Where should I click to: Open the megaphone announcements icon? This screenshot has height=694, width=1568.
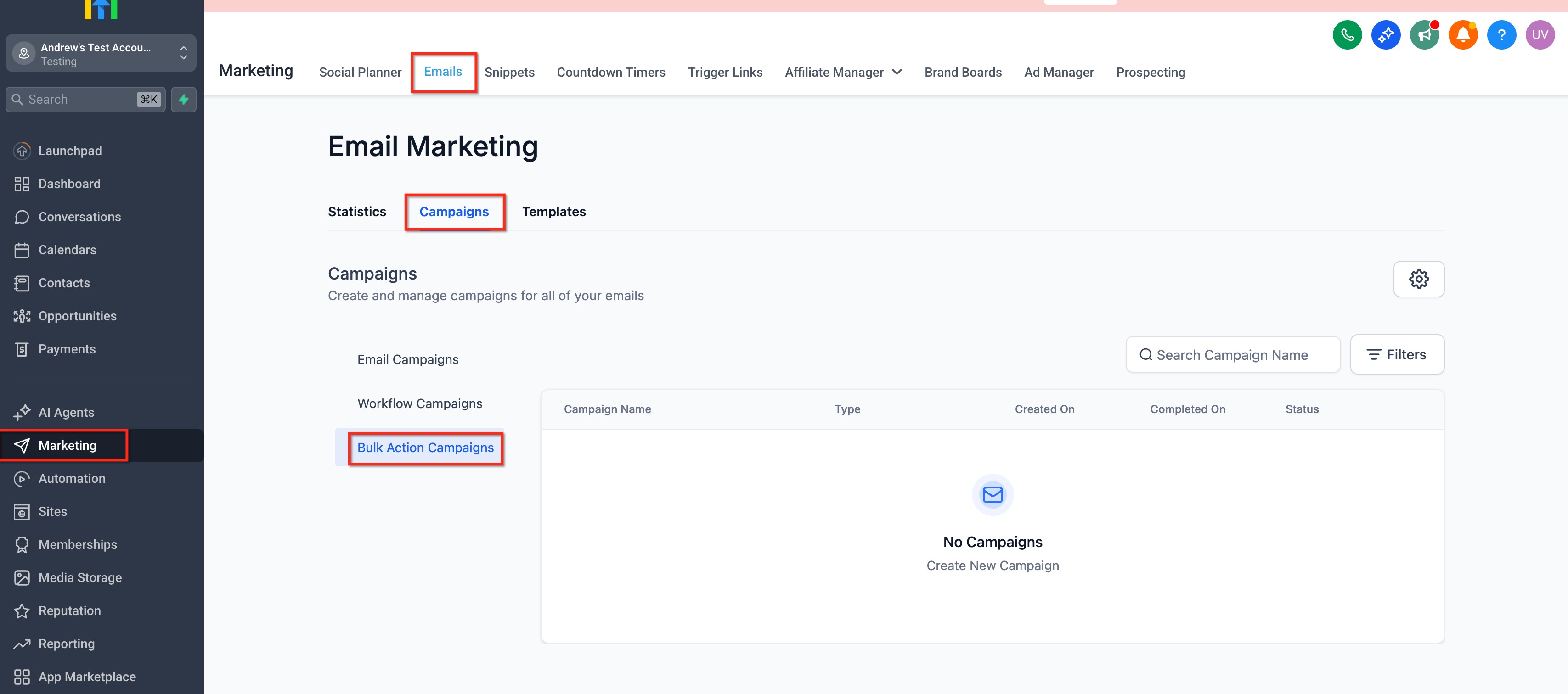[x=1424, y=35]
